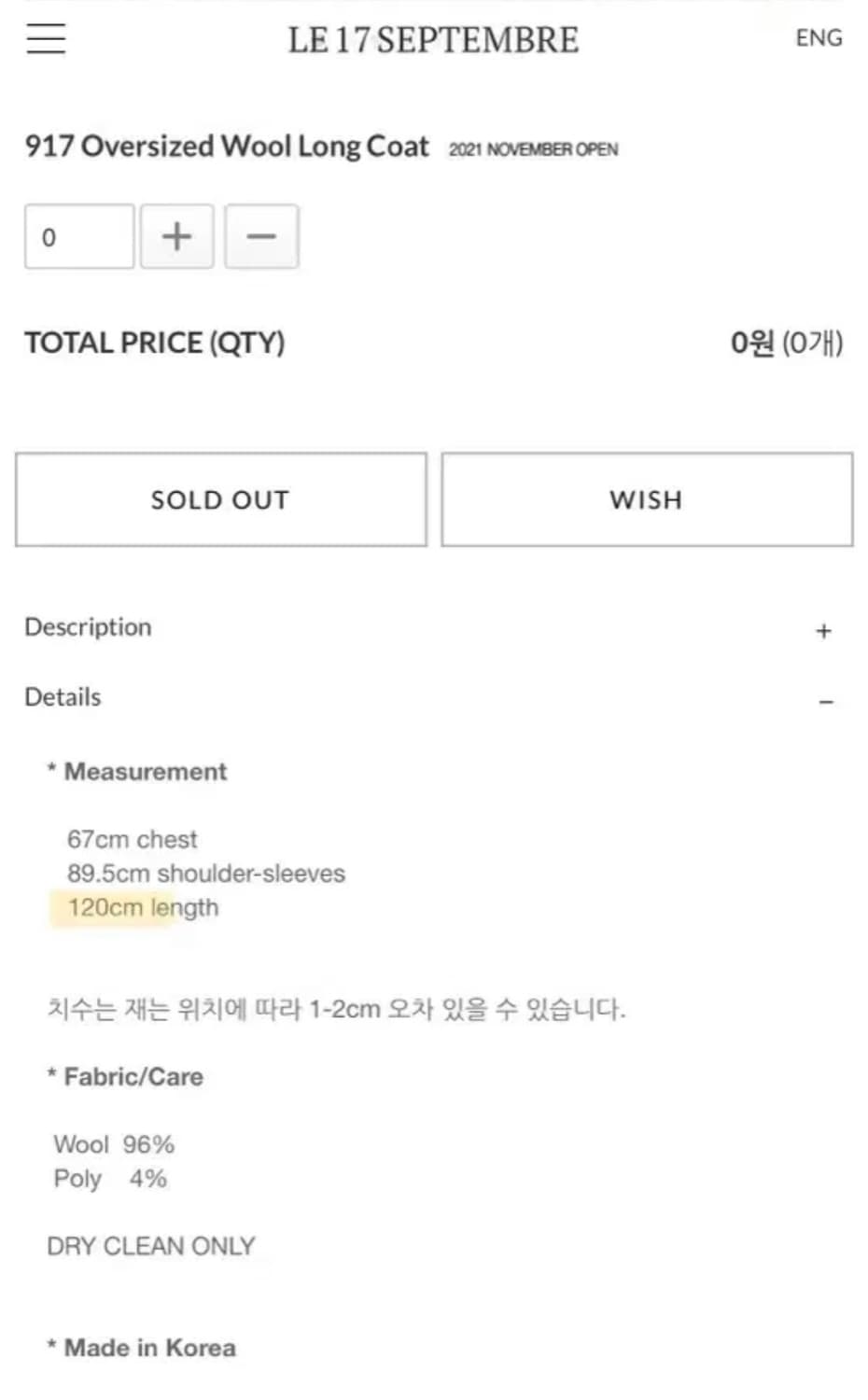Click the quantity input field
The height and width of the screenshot is (1400, 868).
79,237
